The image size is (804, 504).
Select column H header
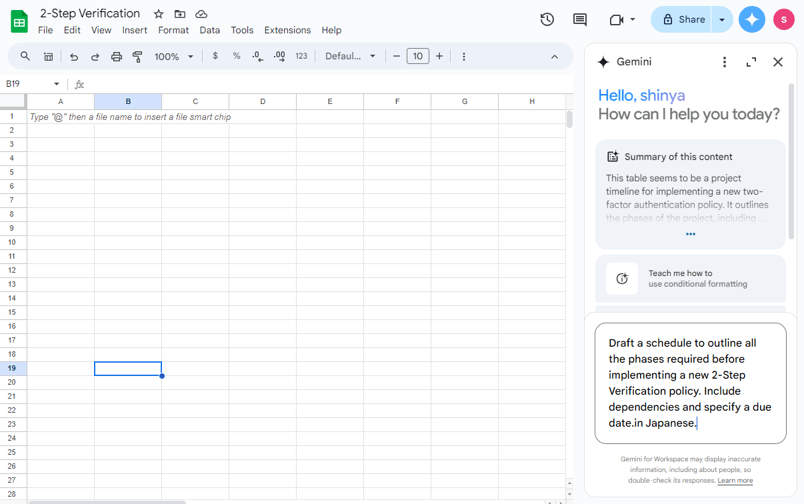[532, 101]
